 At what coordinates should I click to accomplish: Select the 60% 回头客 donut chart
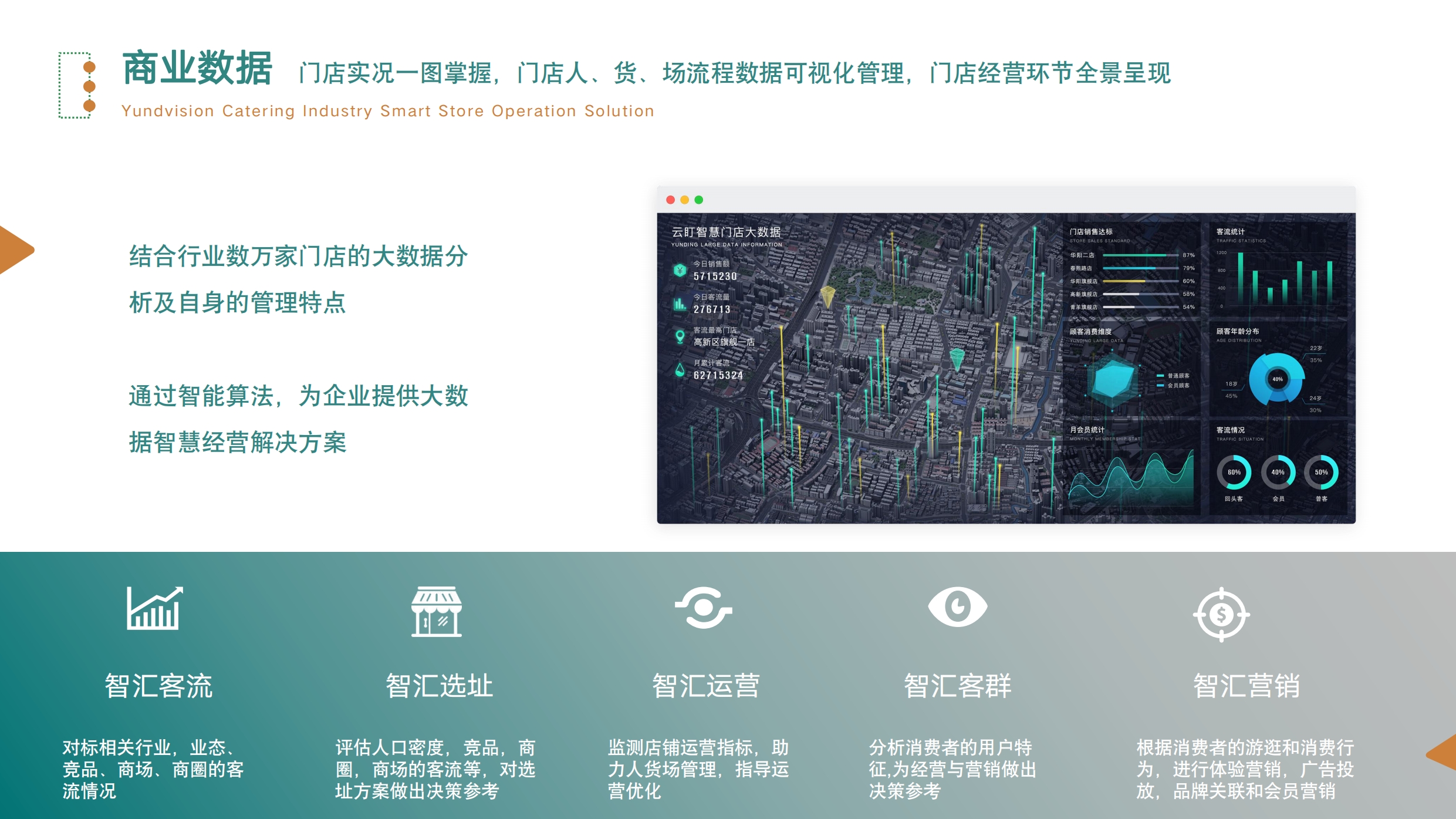click(x=1234, y=472)
